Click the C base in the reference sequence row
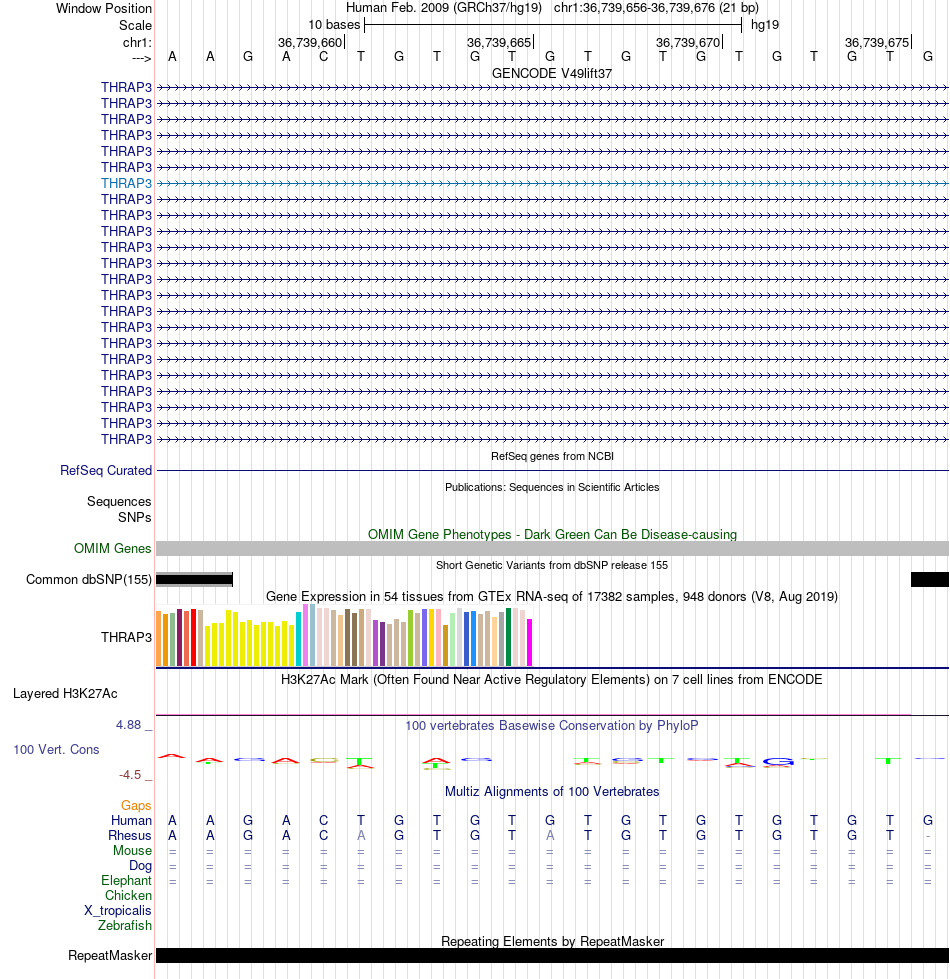Screen dimensions: 950x979 [x=323, y=57]
